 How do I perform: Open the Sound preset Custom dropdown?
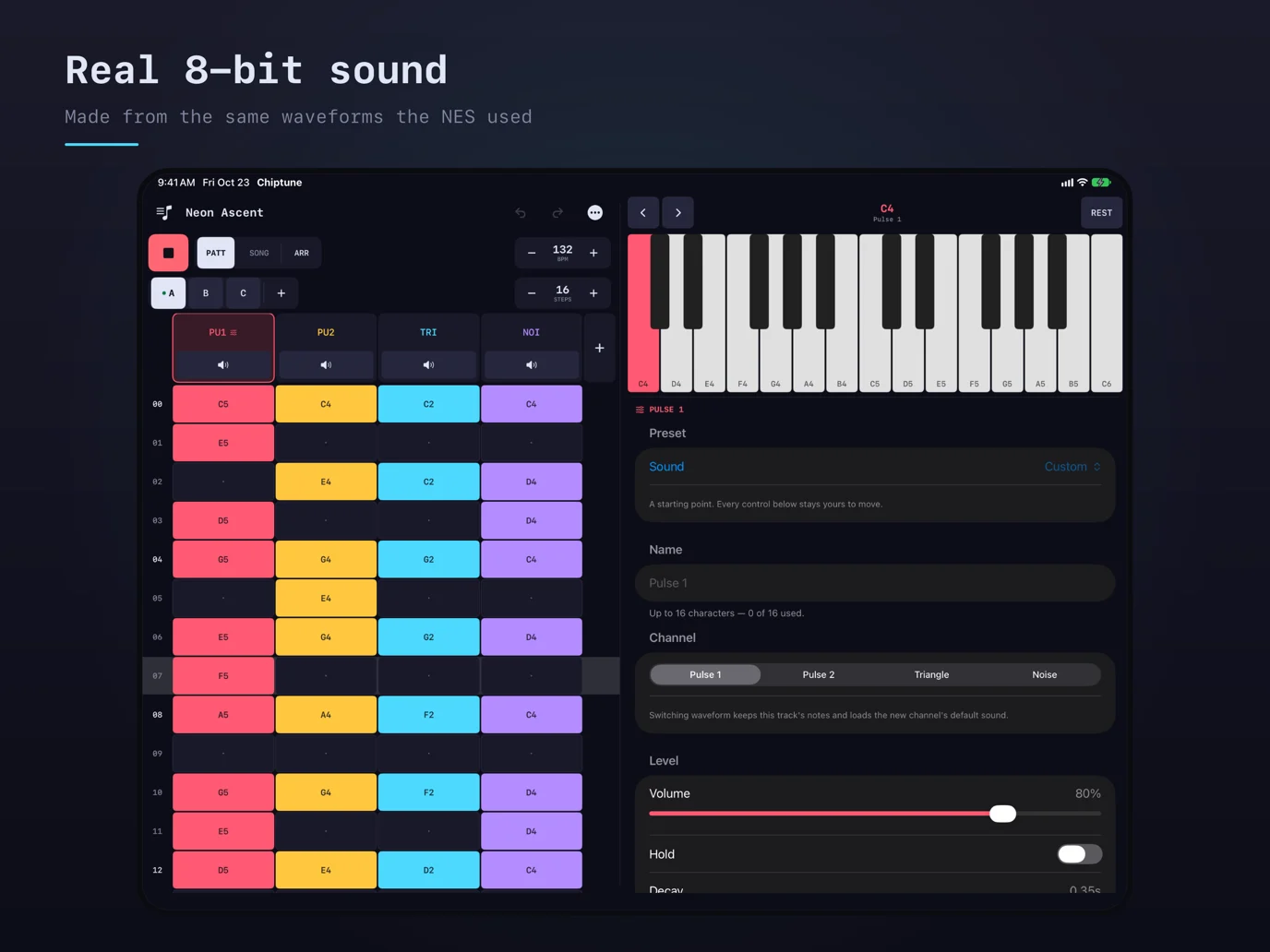[1072, 467]
